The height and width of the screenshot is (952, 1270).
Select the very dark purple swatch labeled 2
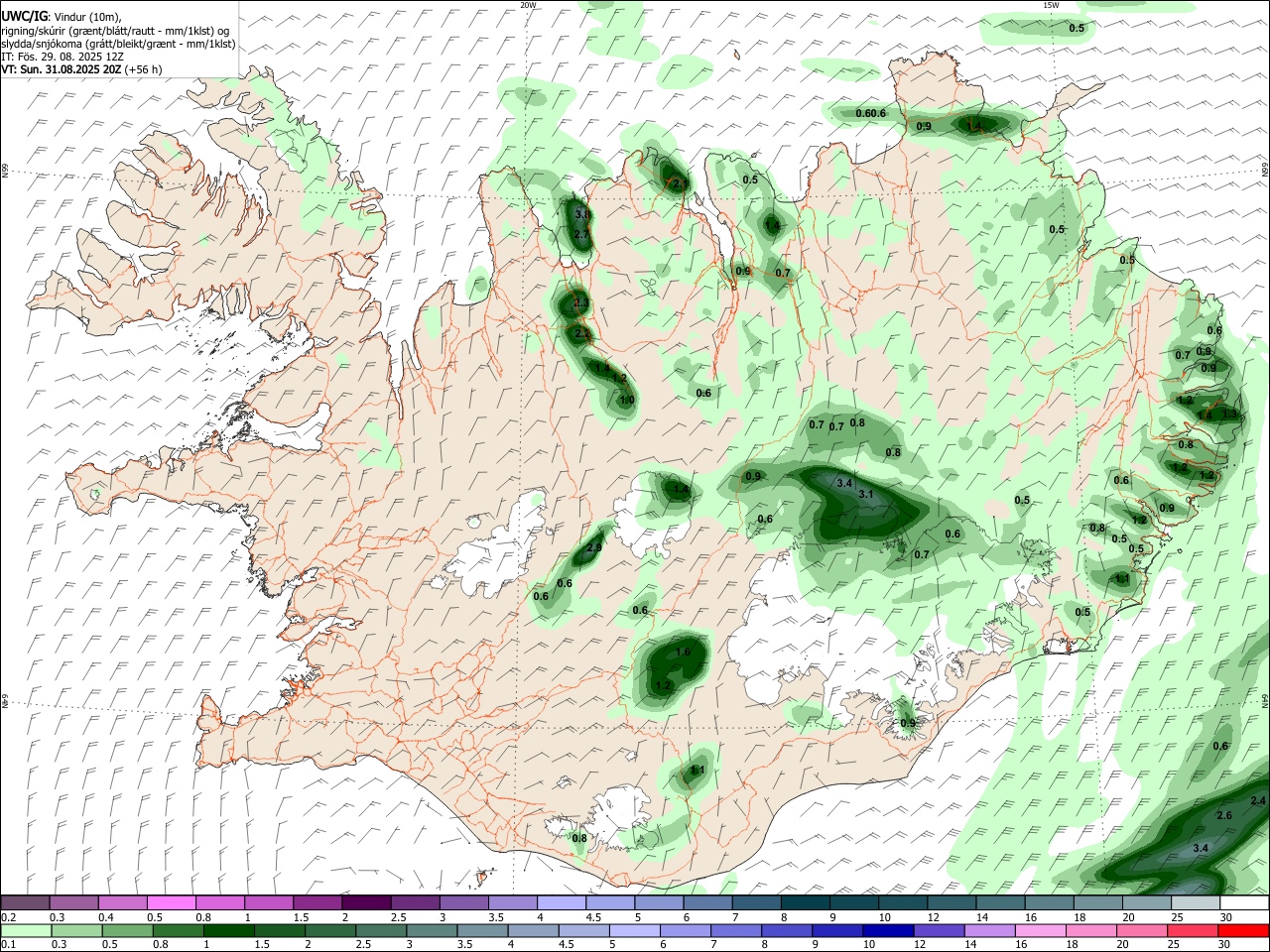(366, 903)
